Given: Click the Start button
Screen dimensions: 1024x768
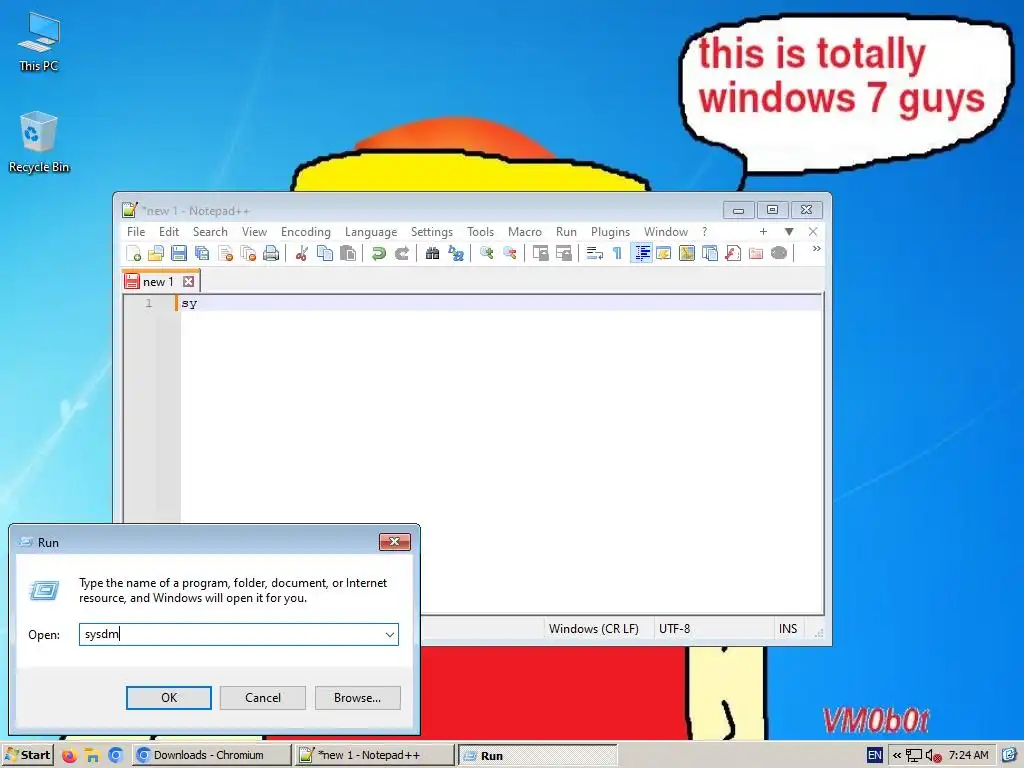Looking at the screenshot, I should tap(27, 755).
